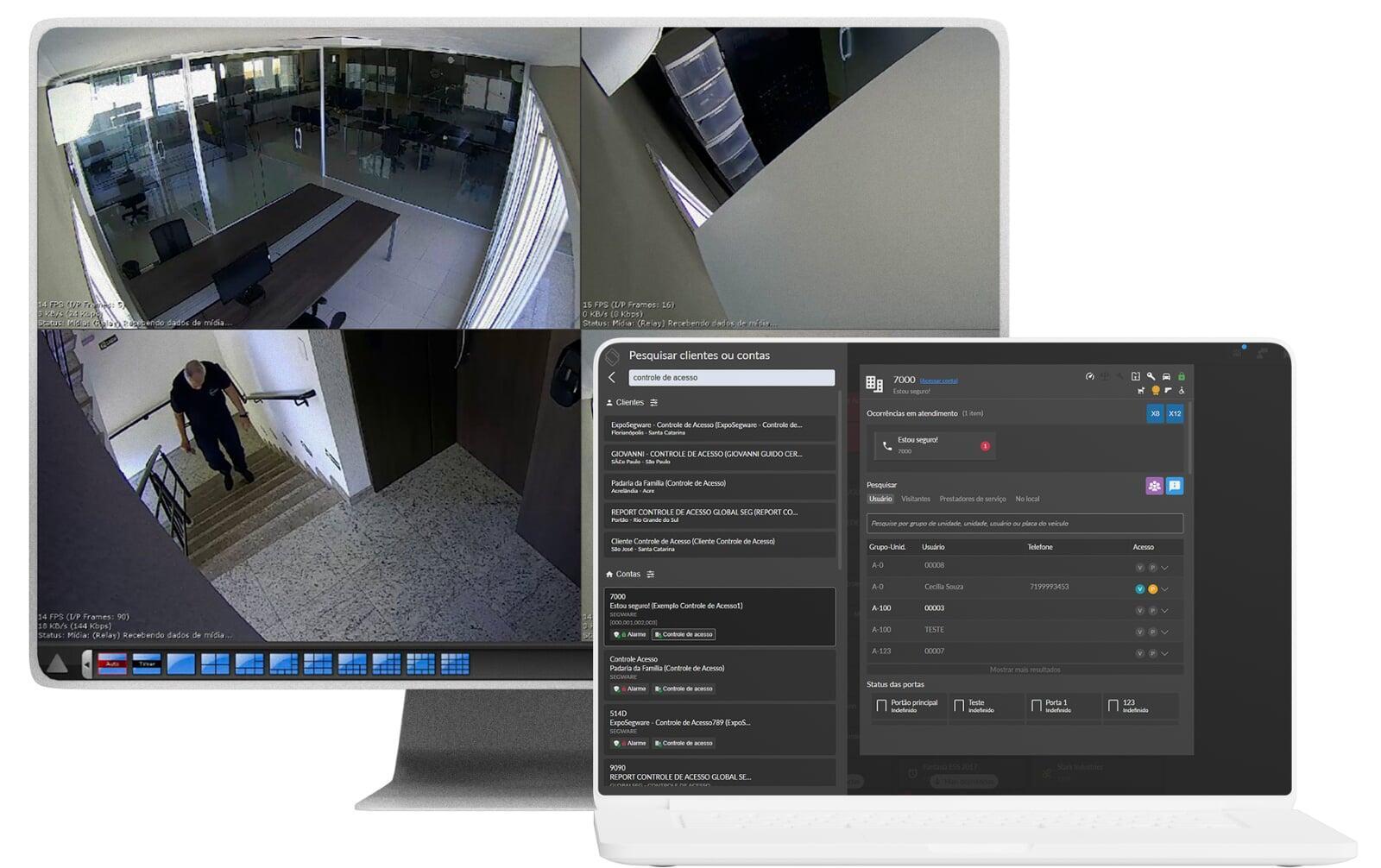Toggle the Timer camera mode button

pos(147,664)
